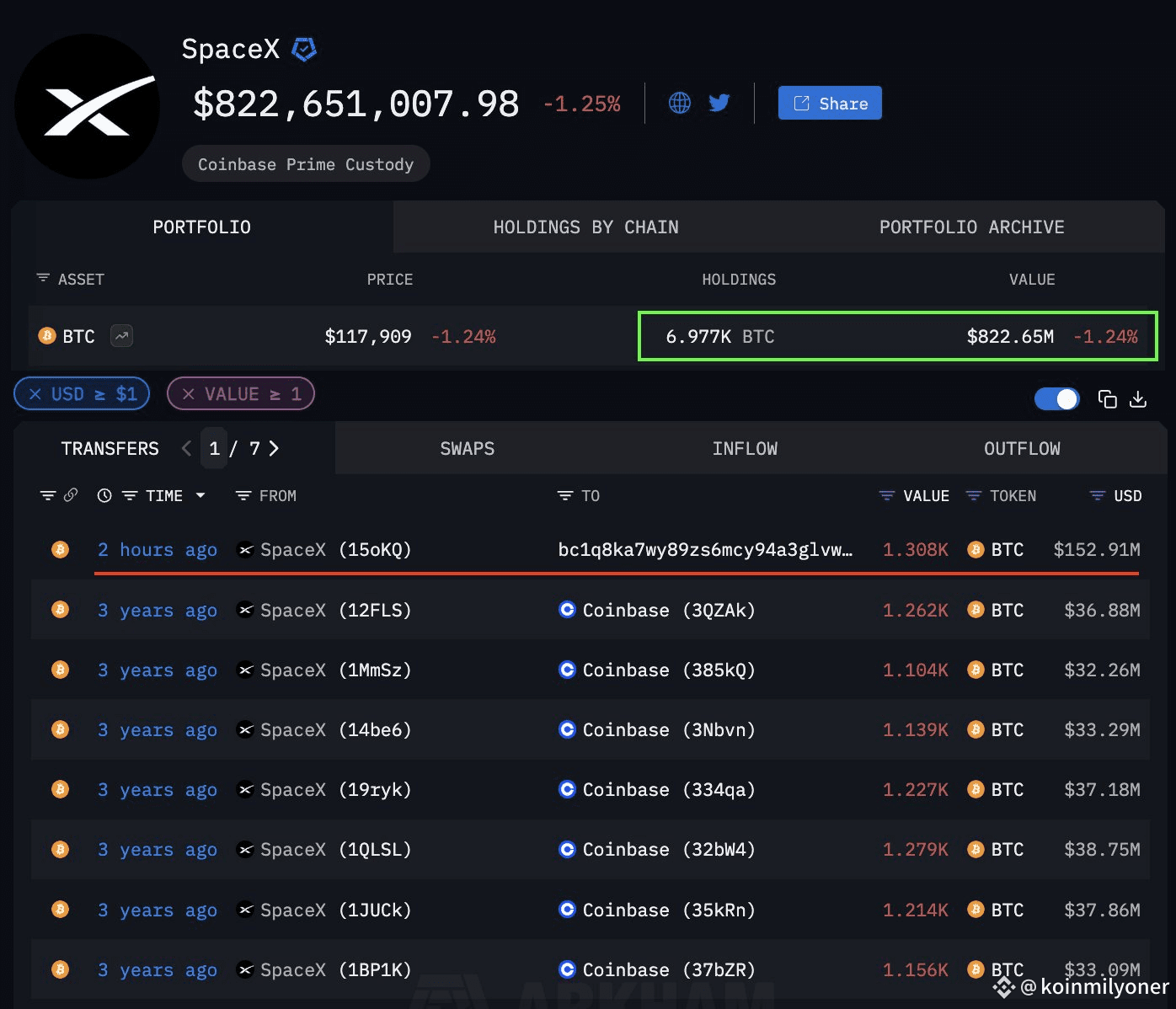Click SpaceX (15oKQ) sender address
Screen dimensions: 1176x1009
(x=324, y=549)
